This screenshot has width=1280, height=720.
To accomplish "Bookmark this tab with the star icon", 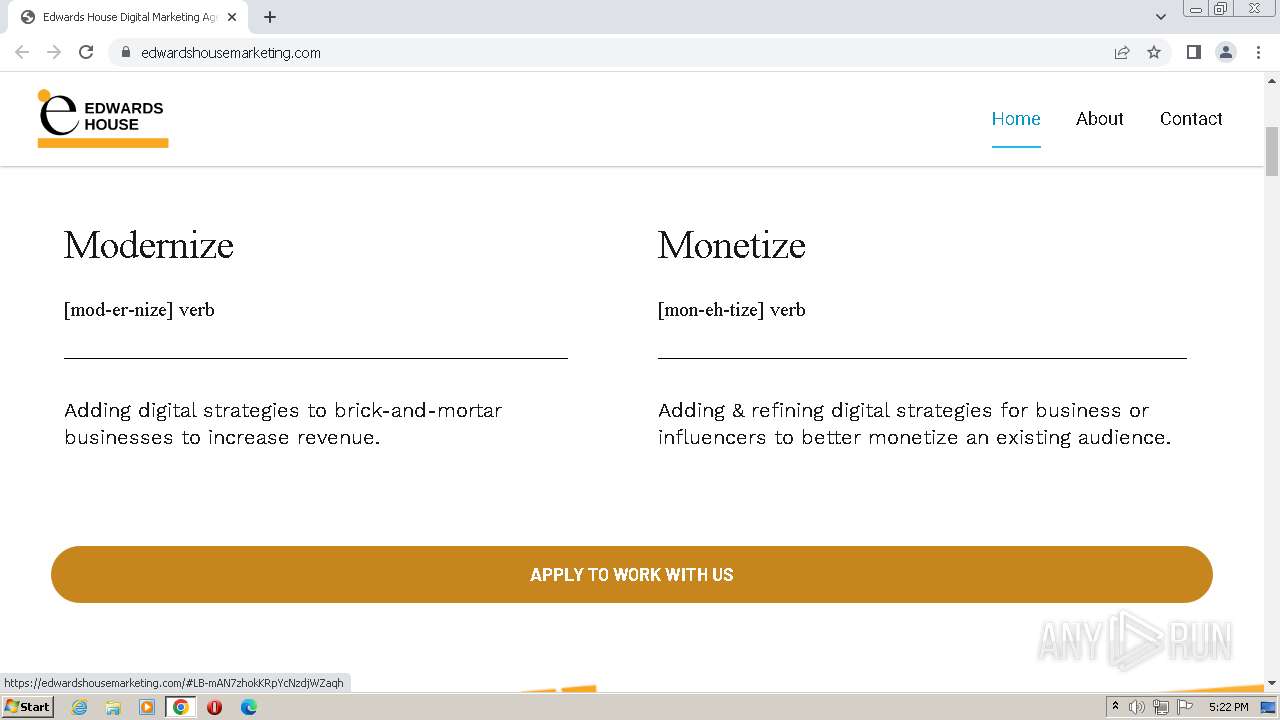I will point(1154,52).
